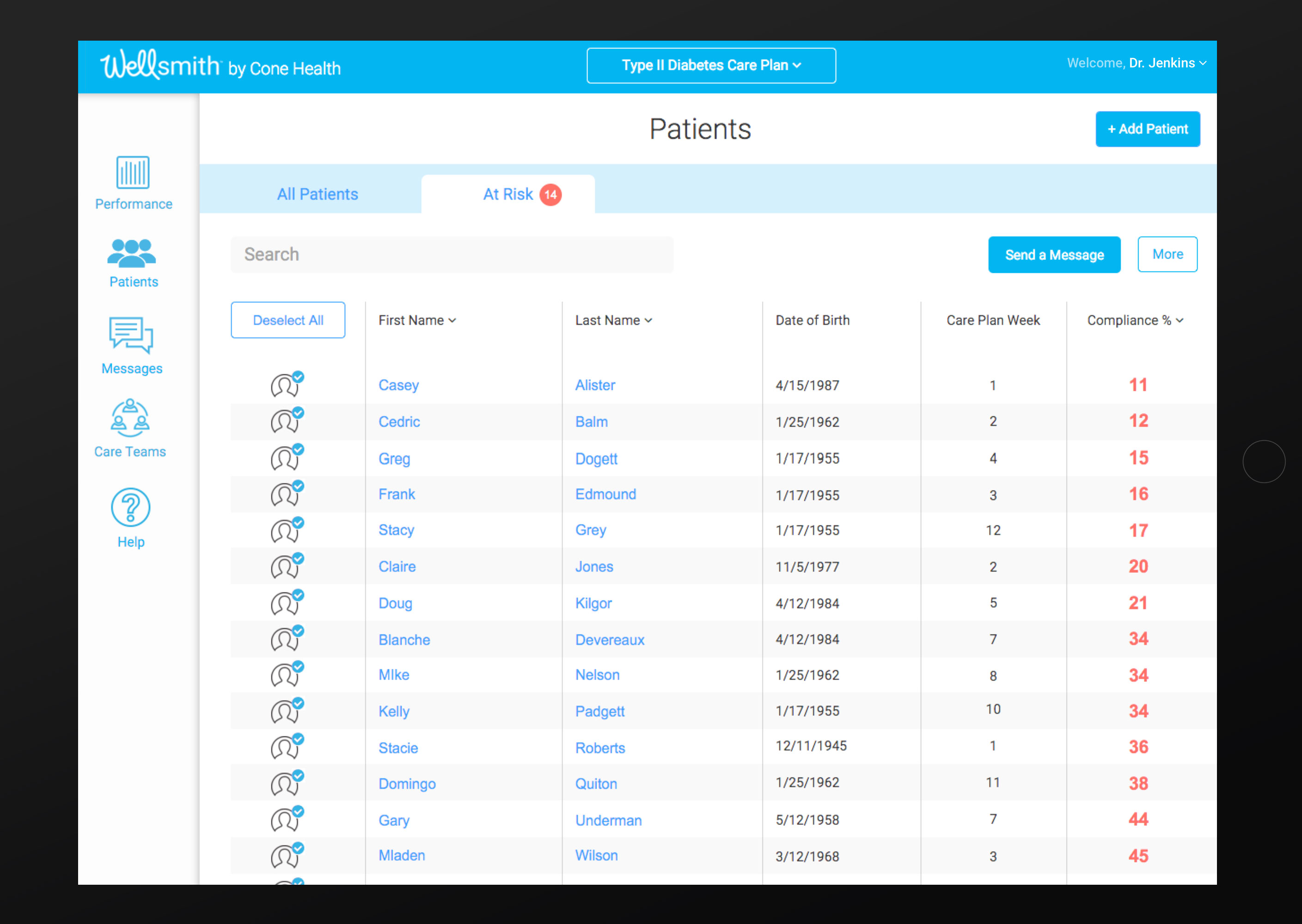Toggle selection avatar for Frank Edmound
1302x924 pixels.
[287, 494]
